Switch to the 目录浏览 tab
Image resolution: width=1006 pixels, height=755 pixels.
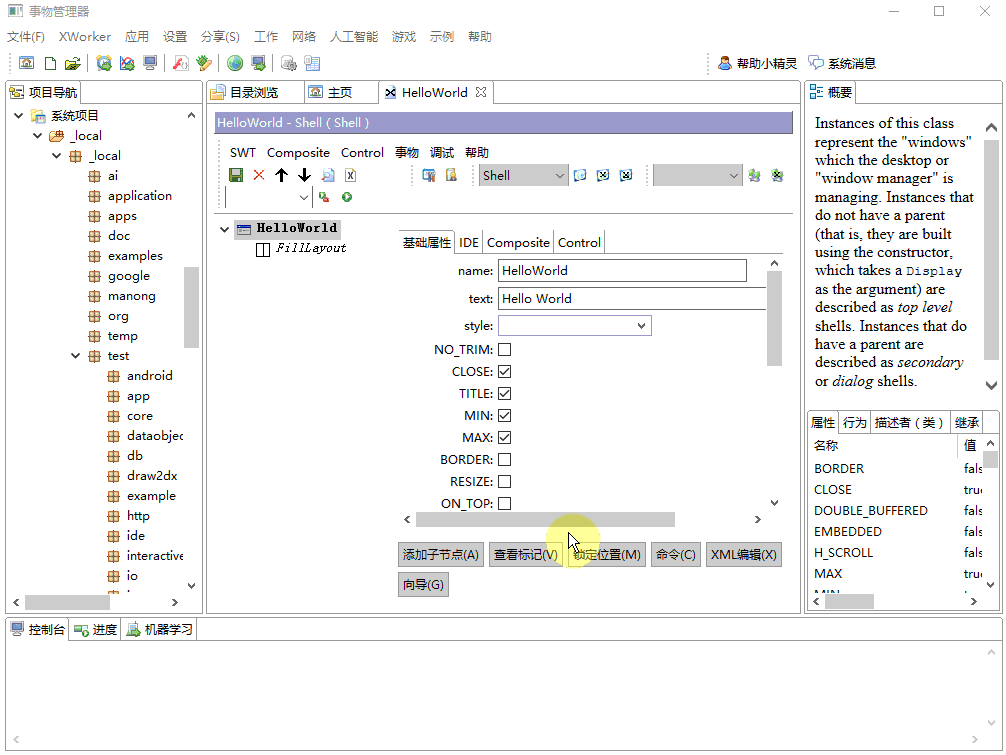point(254,92)
